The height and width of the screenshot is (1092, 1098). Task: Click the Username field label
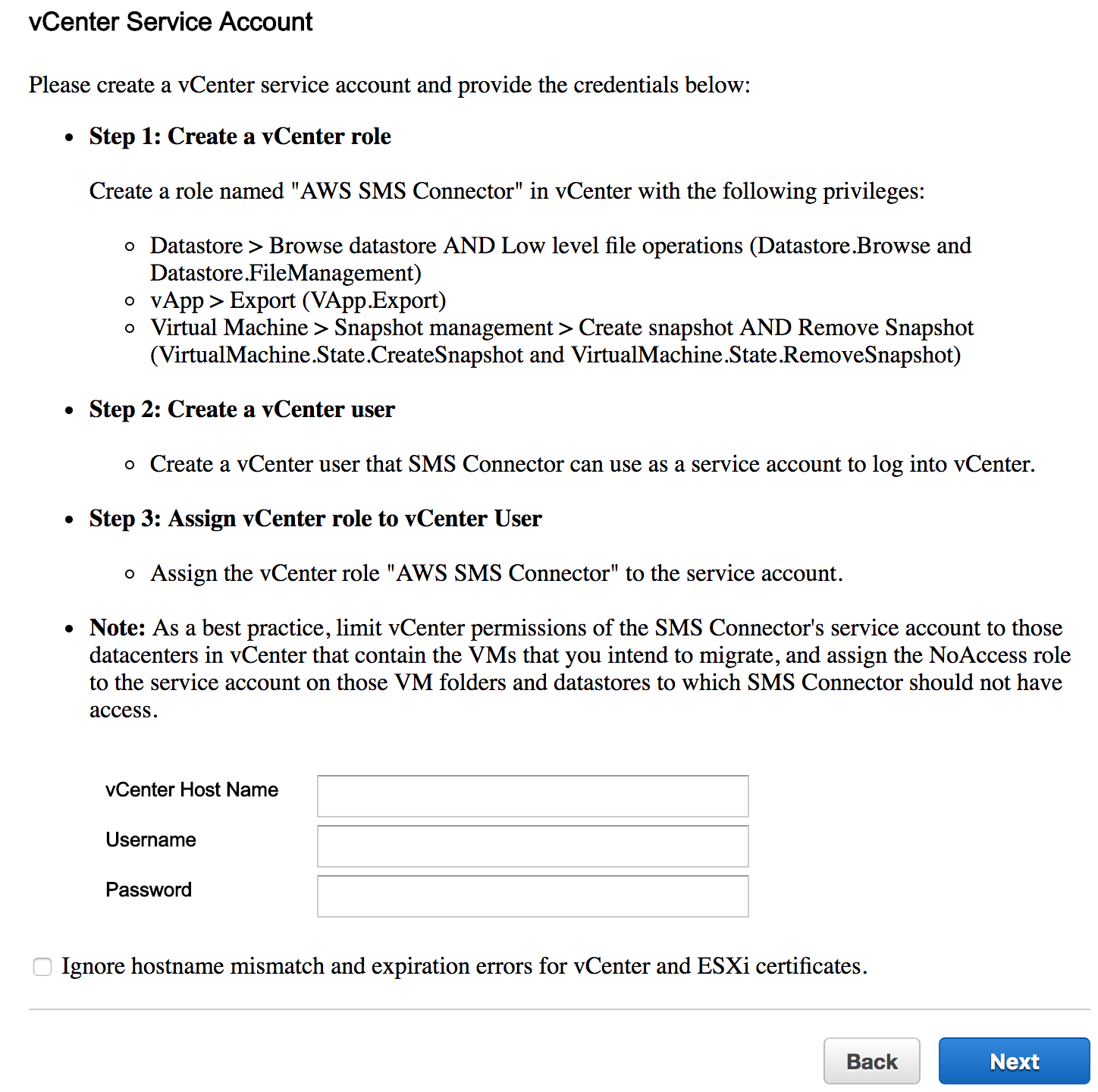[x=151, y=840]
